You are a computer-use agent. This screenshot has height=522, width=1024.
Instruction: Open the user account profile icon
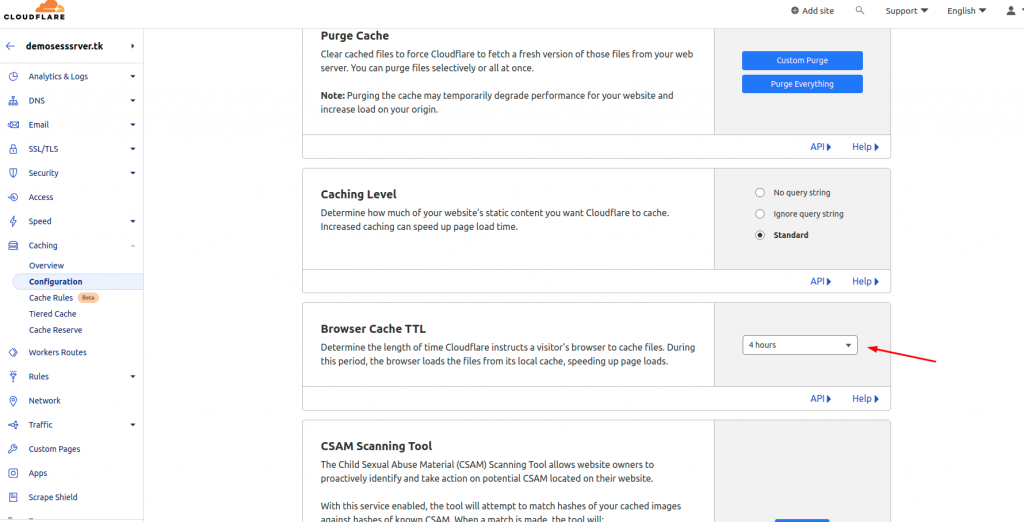coord(1011,10)
